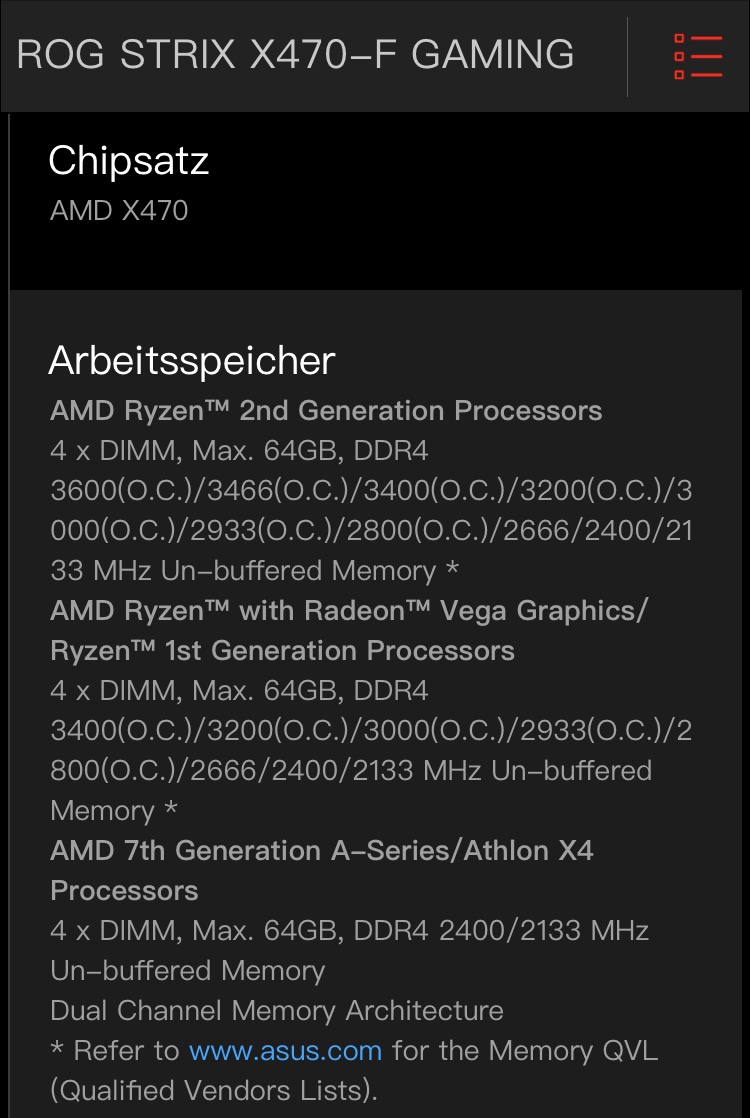
Task: Select the Chipsatz heading
Action: pos(129,161)
